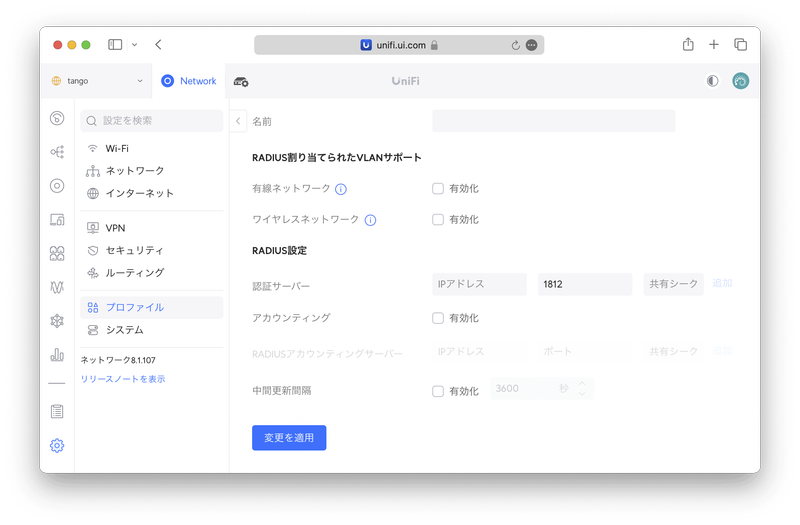Open the UniFi dashboard icon in left rail

point(57,119)
